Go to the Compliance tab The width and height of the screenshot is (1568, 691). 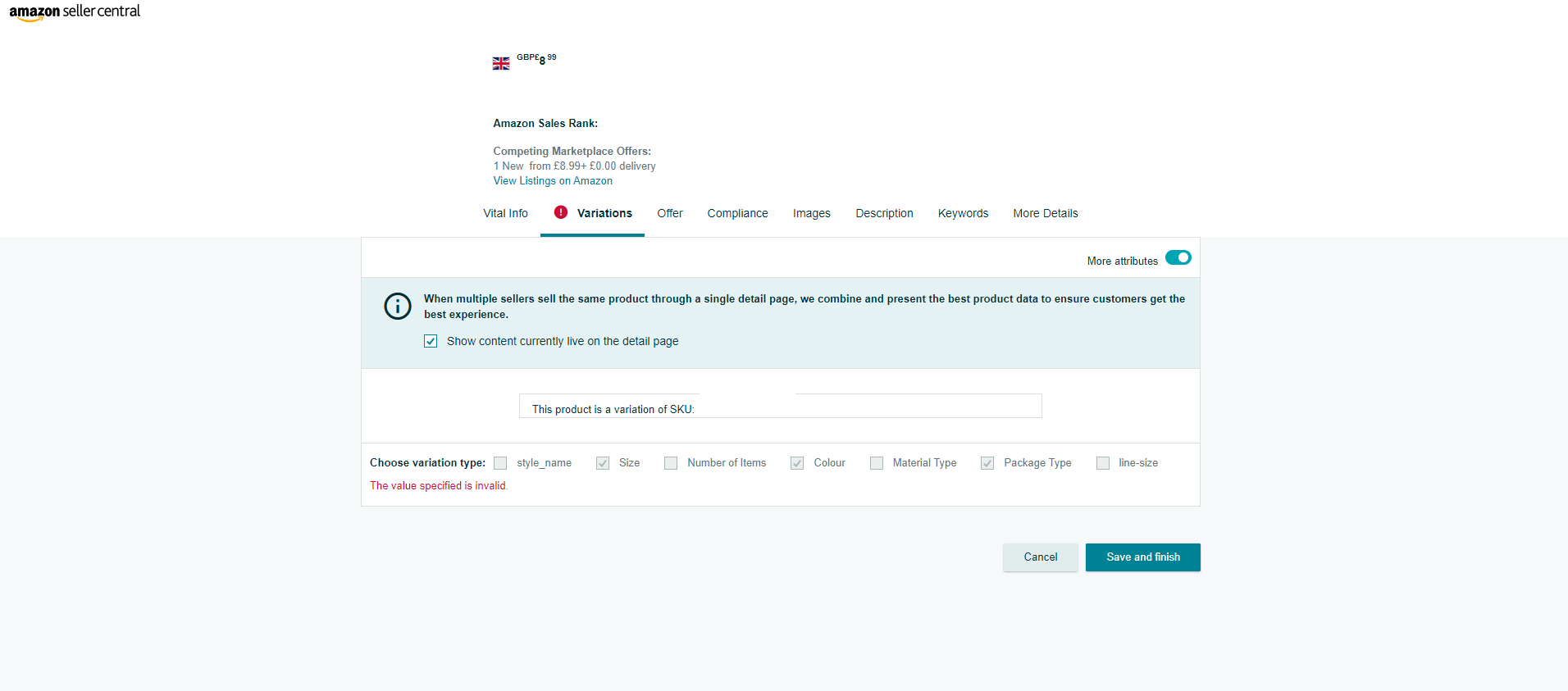pos(737,213)
